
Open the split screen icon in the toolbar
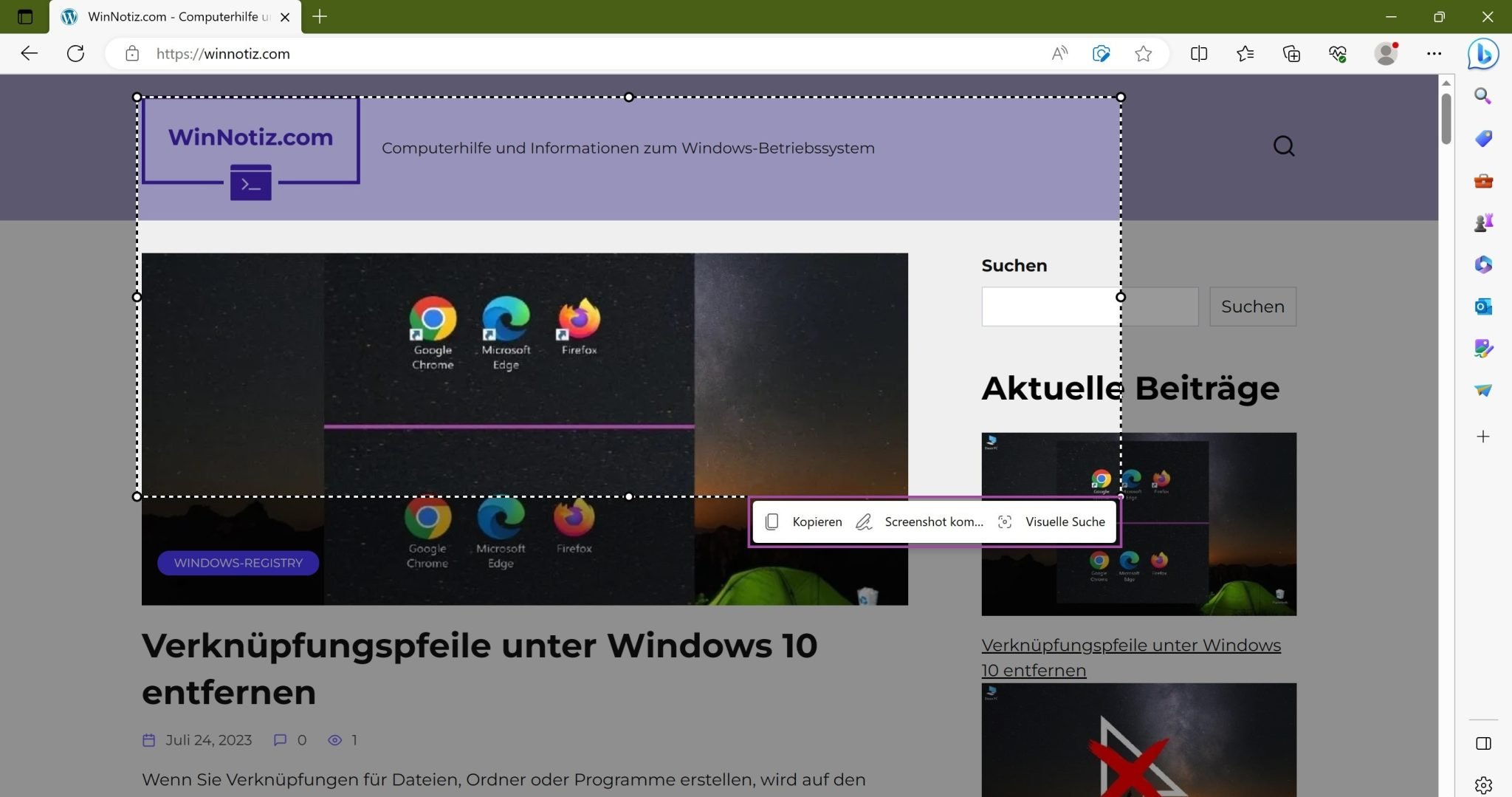click(x=1199, y=53)
